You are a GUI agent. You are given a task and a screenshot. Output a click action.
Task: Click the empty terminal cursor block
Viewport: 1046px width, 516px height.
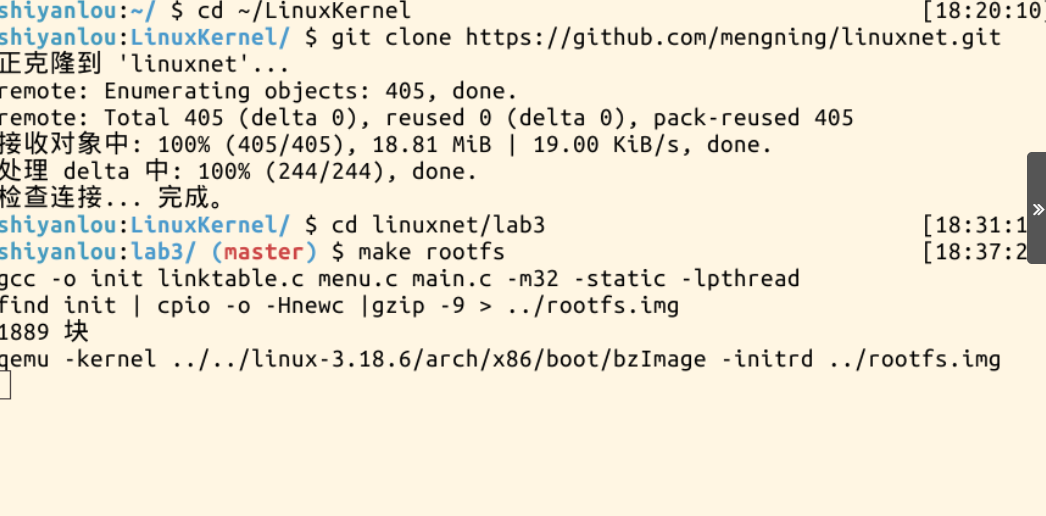(x=5, y=386)
